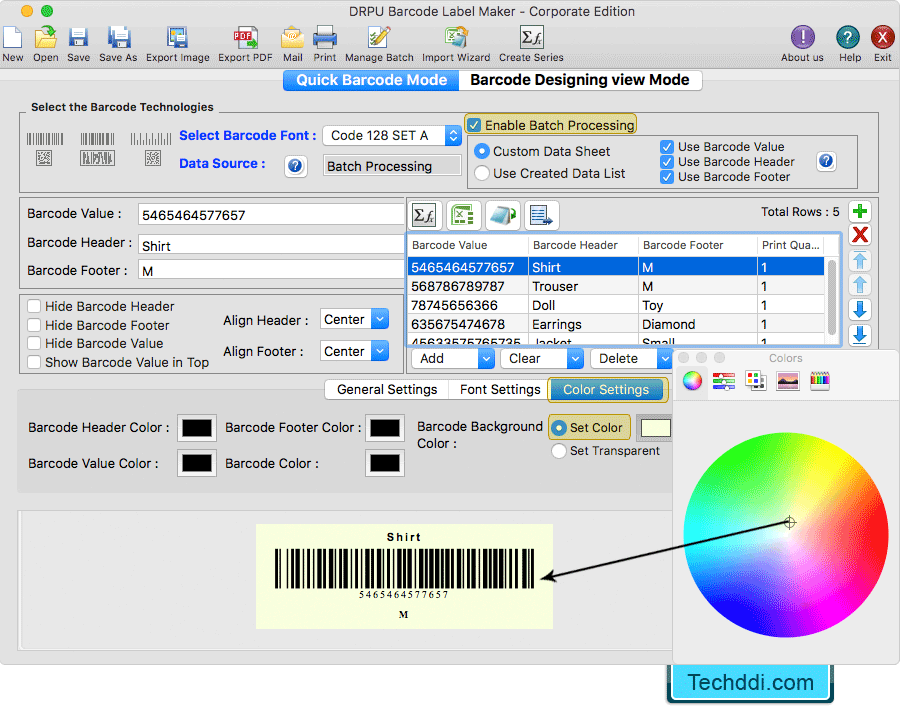The height and width of the screenshot is (706, 900).
Task: Click the Barcode Color swatch
Action: coord(385,464)
